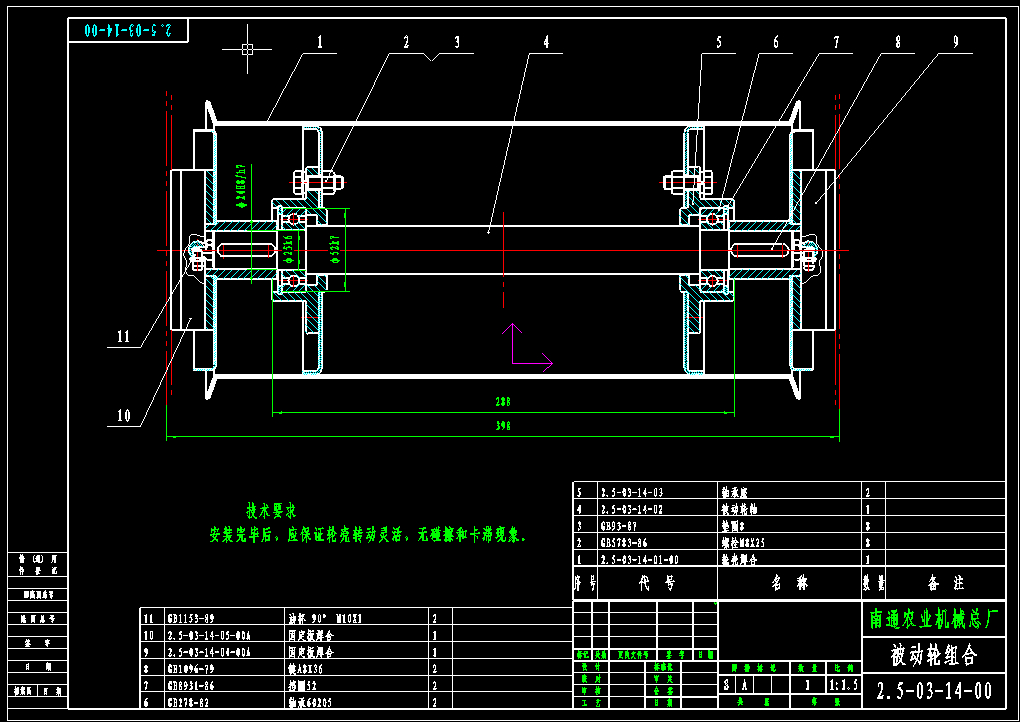This screenshot has width=1020, height=722.
Task: Select the Φ24H8/h7 fit dimension
Action: (243, 185)
